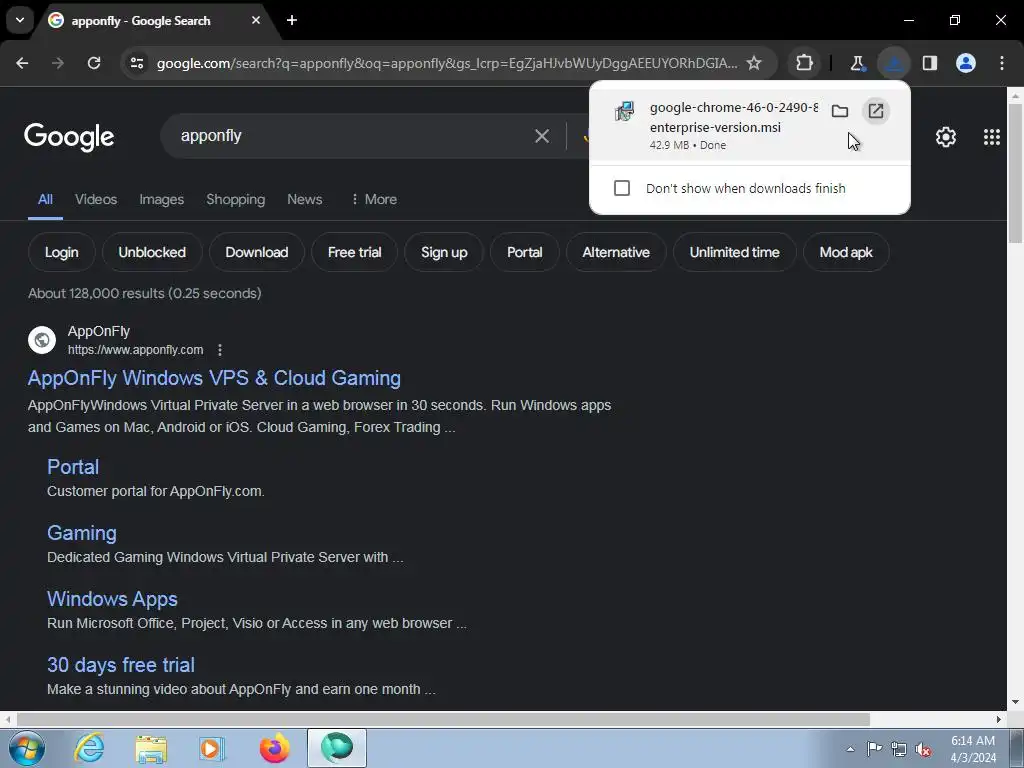Open Chrome Labs flask icon
This screenshot has width=1024, height=768.
(x=857, y=63)
